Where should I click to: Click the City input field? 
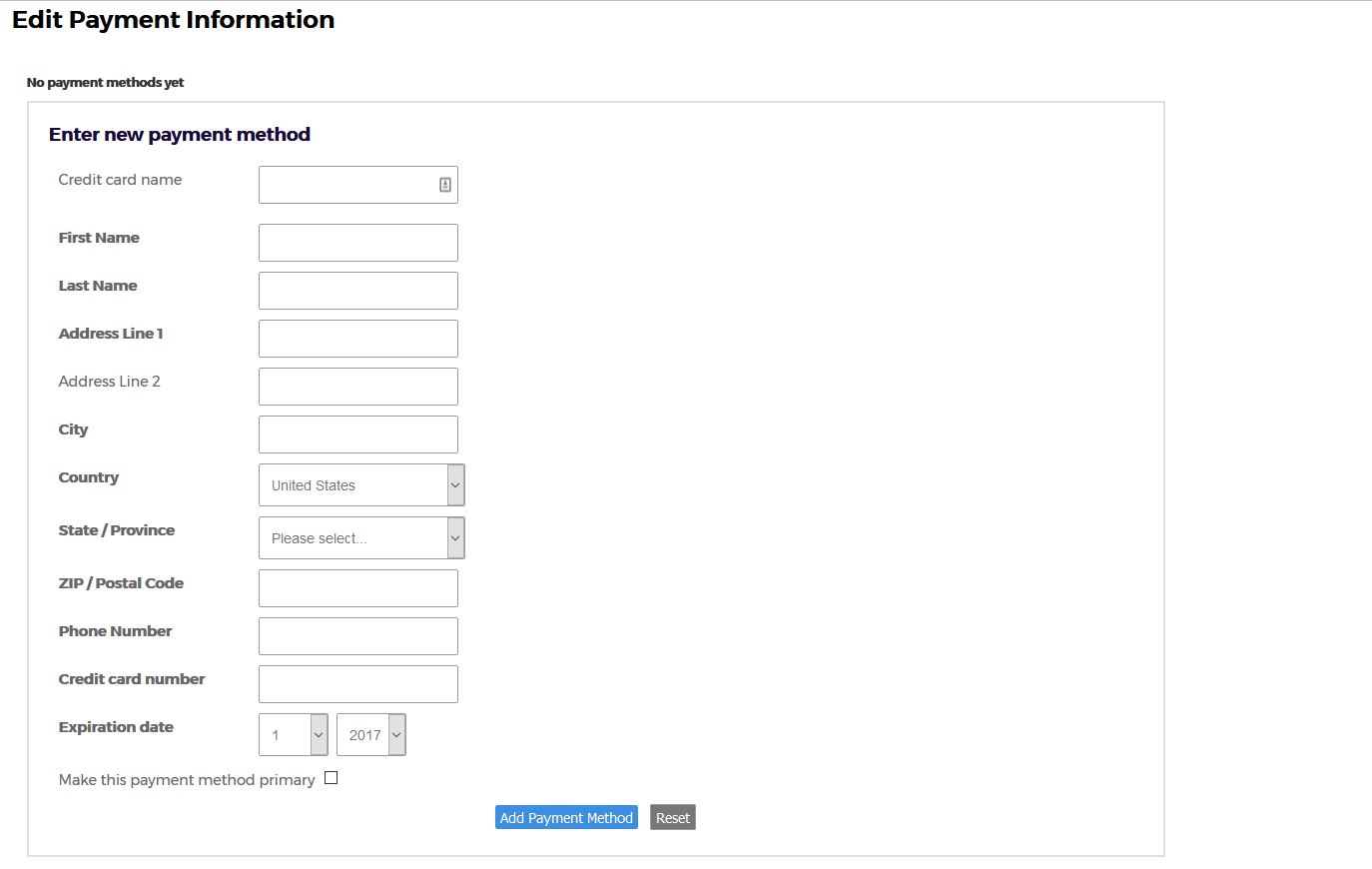357,434
